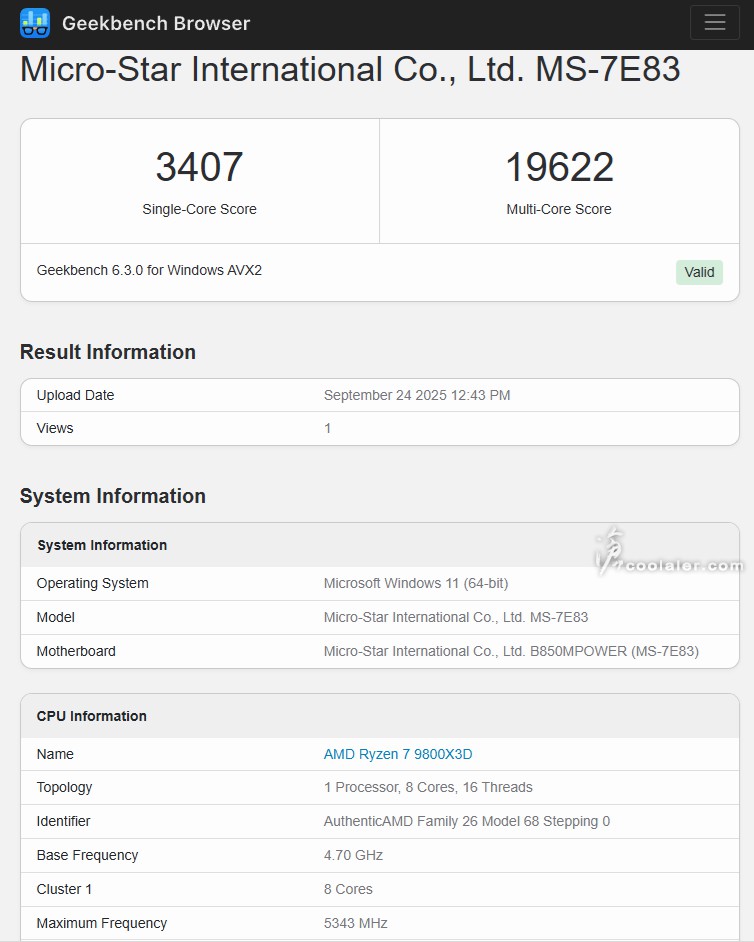Click the Model row label
The height and width of the screenshot is (942, 754).
click(x=55, y=617)
